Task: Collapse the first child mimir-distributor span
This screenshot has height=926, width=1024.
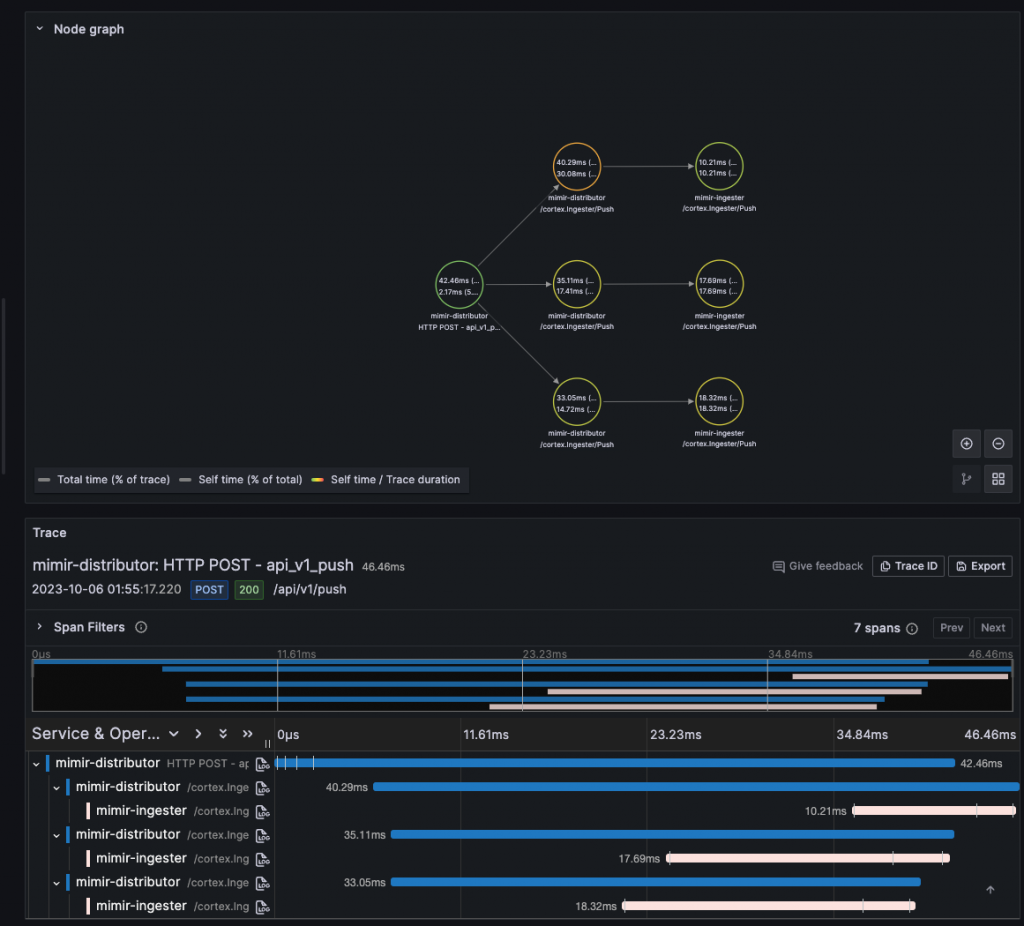Action: pos(57,788)
